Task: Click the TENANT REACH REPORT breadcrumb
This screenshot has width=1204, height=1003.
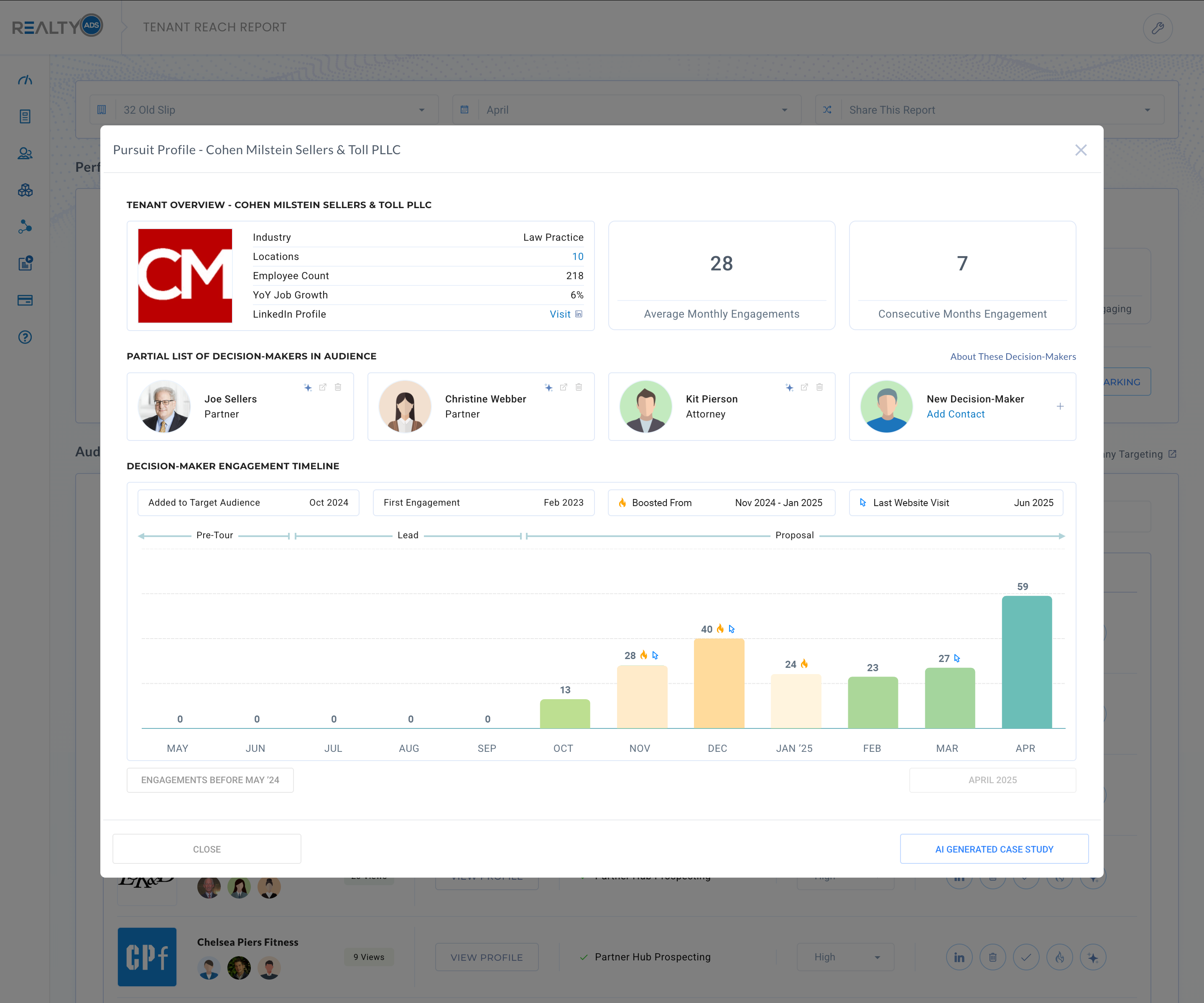Action: point(215,28)
